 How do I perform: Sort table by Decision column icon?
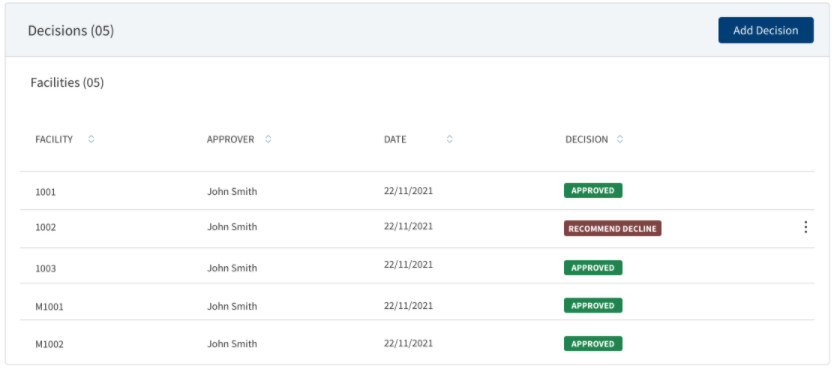point(620,139)
